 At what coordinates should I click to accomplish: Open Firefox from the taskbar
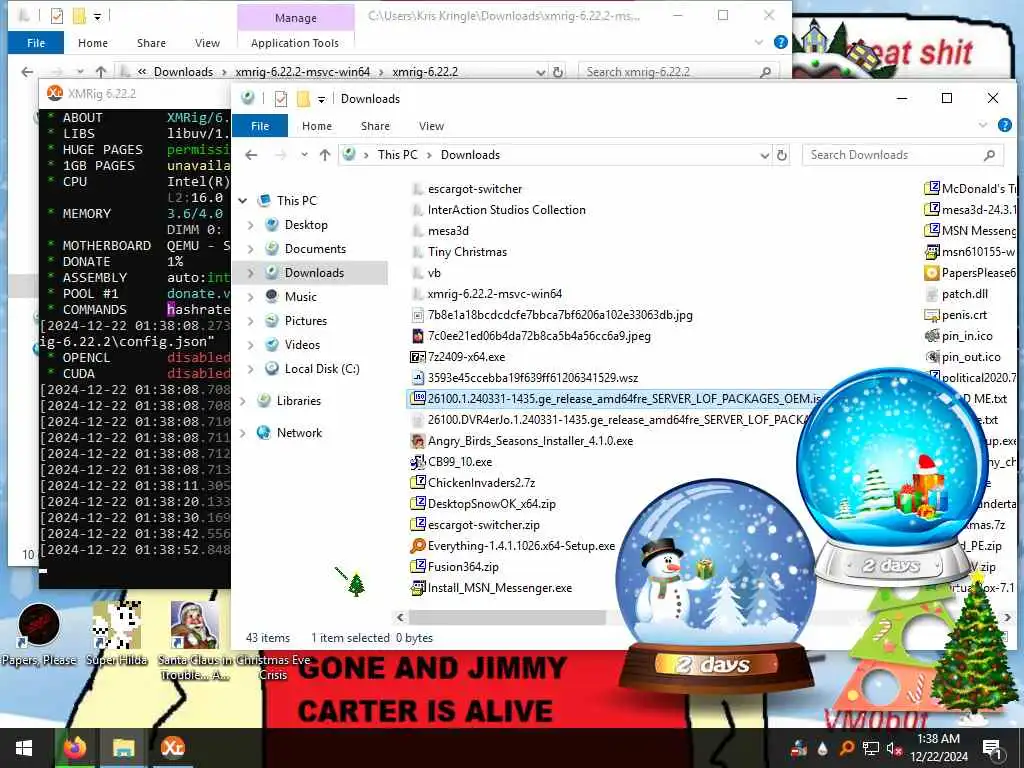pyautogui.click(x=74, y=748)
